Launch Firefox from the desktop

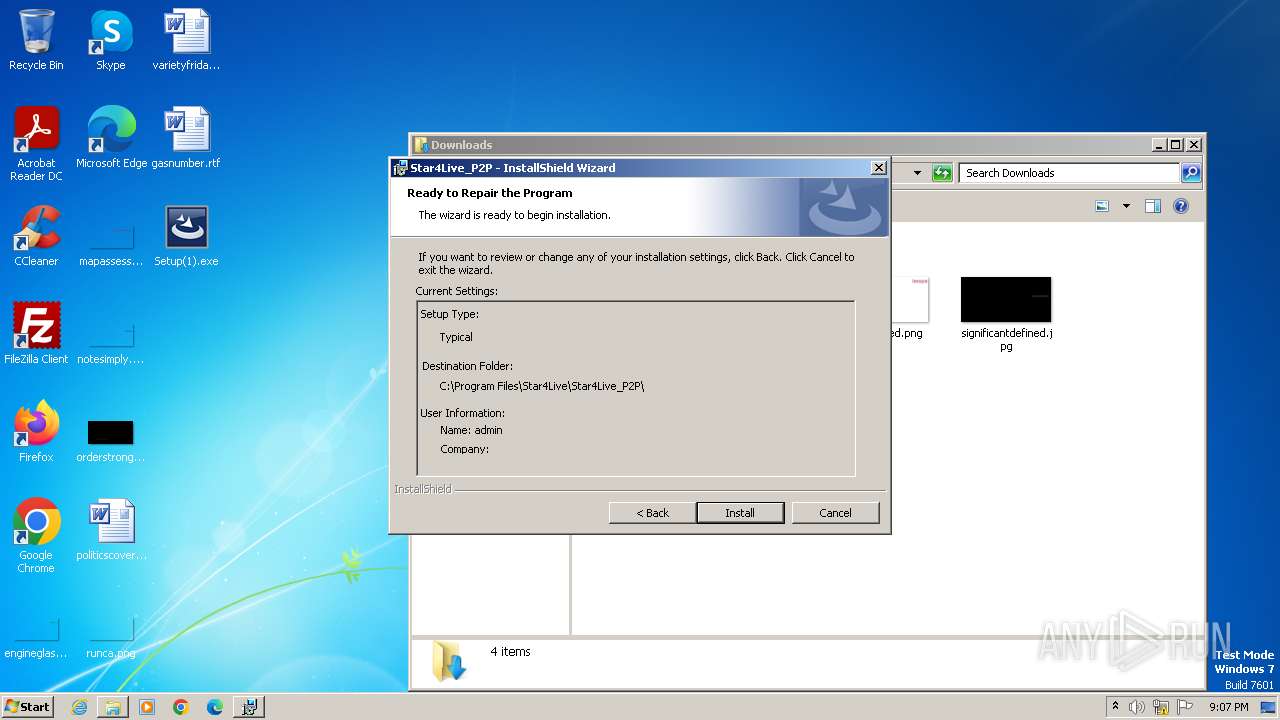[x=36, y=432]
